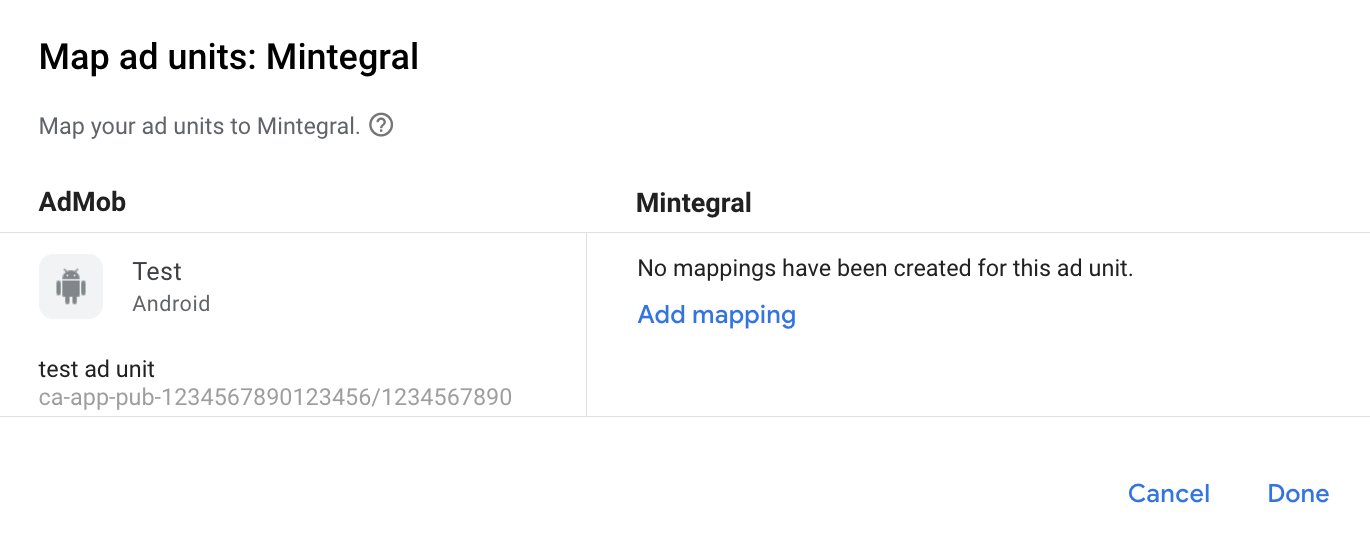The height and width of the screenshot is (544, 1370).
Task: Select the 'test ad unit' name
Action: click(97, 370)
